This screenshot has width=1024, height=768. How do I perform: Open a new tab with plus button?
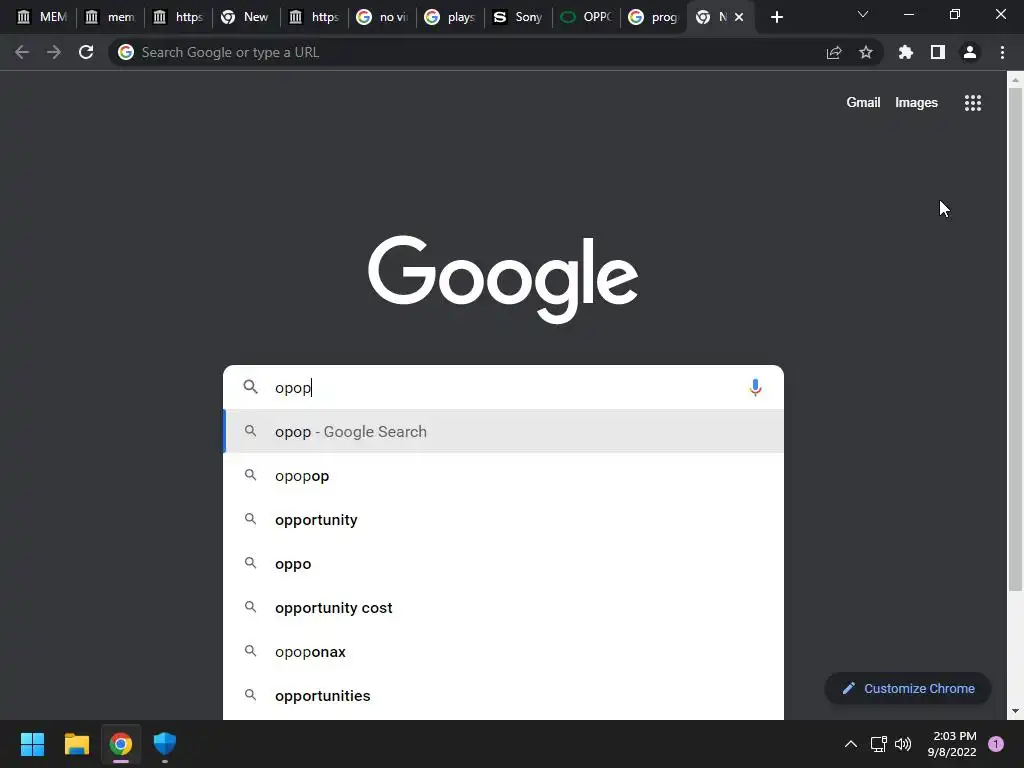(776, 17)
